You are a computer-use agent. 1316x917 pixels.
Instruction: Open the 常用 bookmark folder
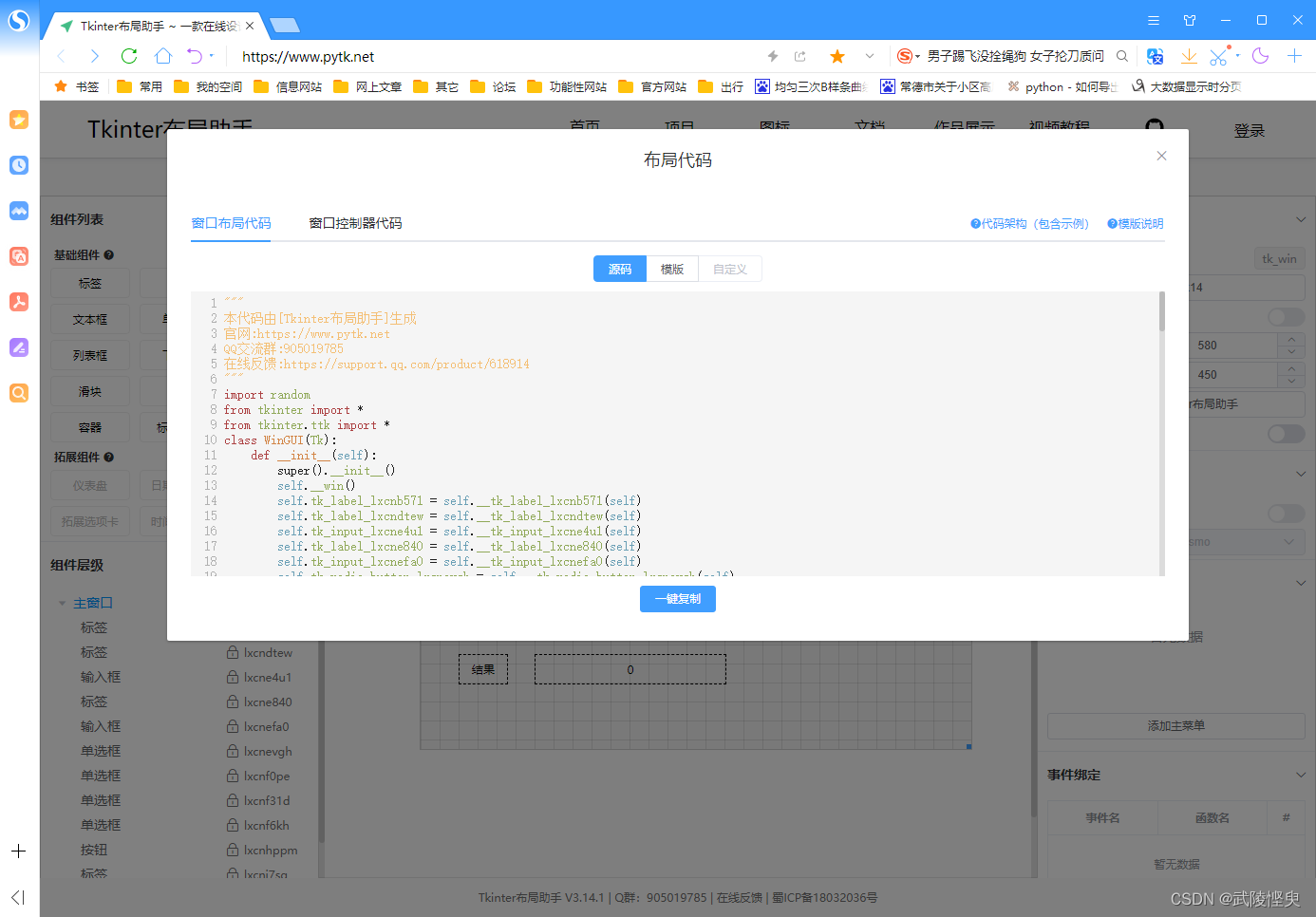point(140,86)
